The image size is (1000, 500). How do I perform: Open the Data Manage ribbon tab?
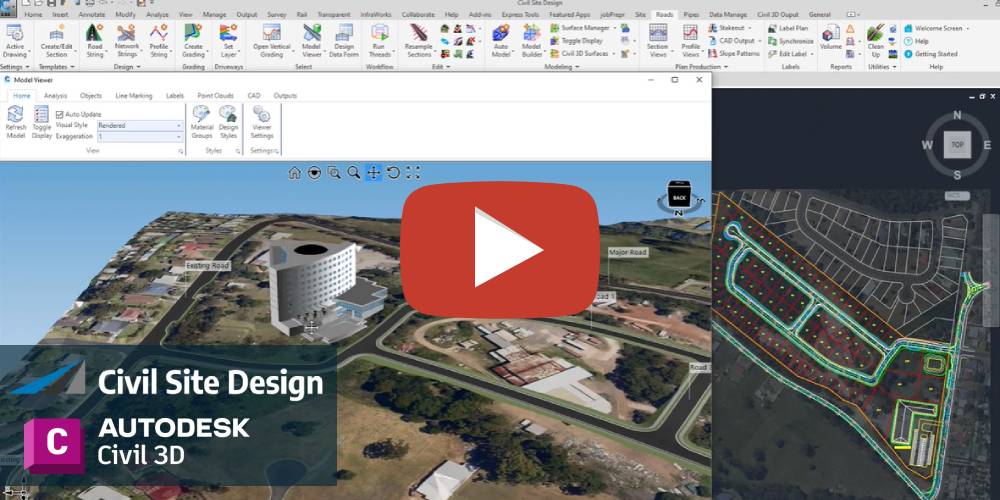click(728, 14)
